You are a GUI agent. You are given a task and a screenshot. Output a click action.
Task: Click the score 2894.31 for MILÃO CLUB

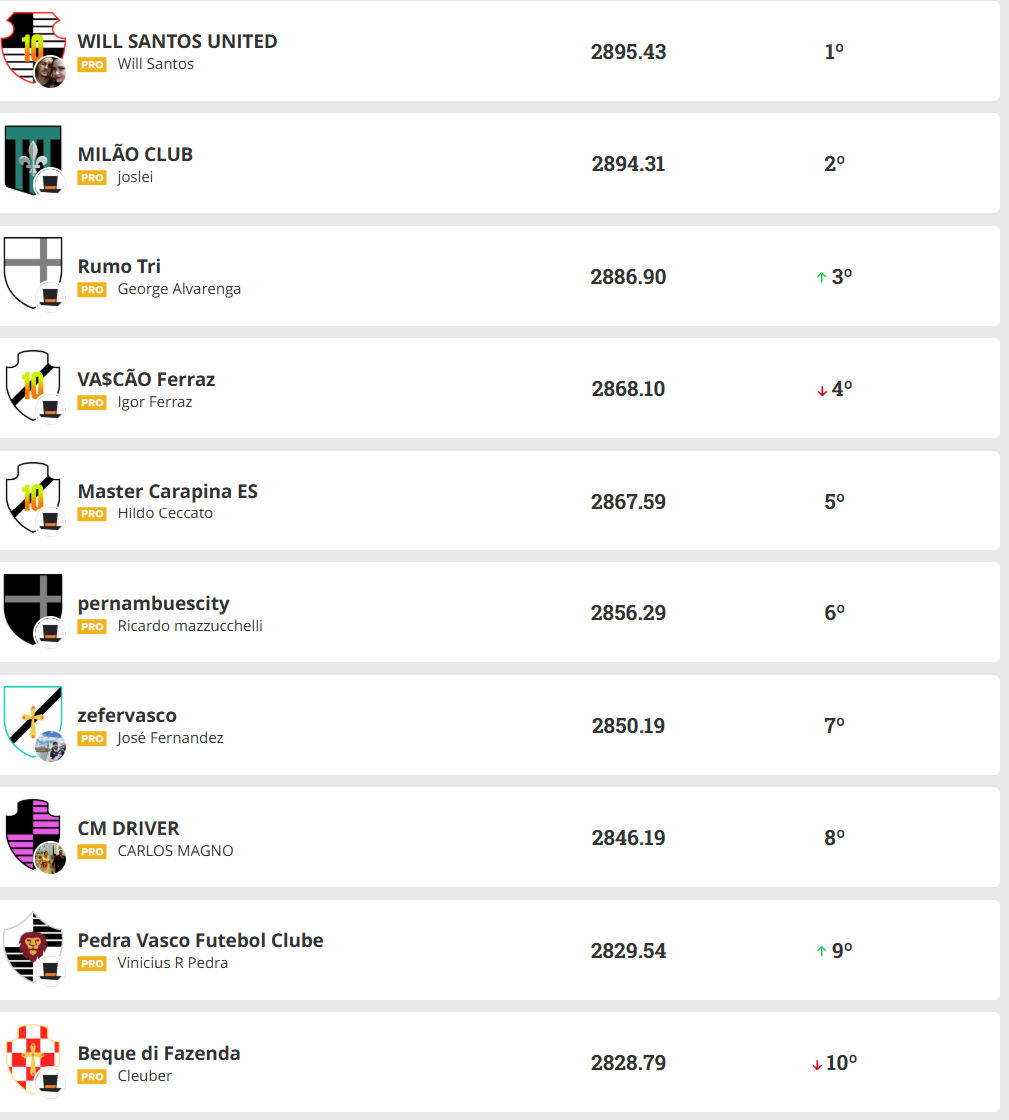[x=628, y=164]
